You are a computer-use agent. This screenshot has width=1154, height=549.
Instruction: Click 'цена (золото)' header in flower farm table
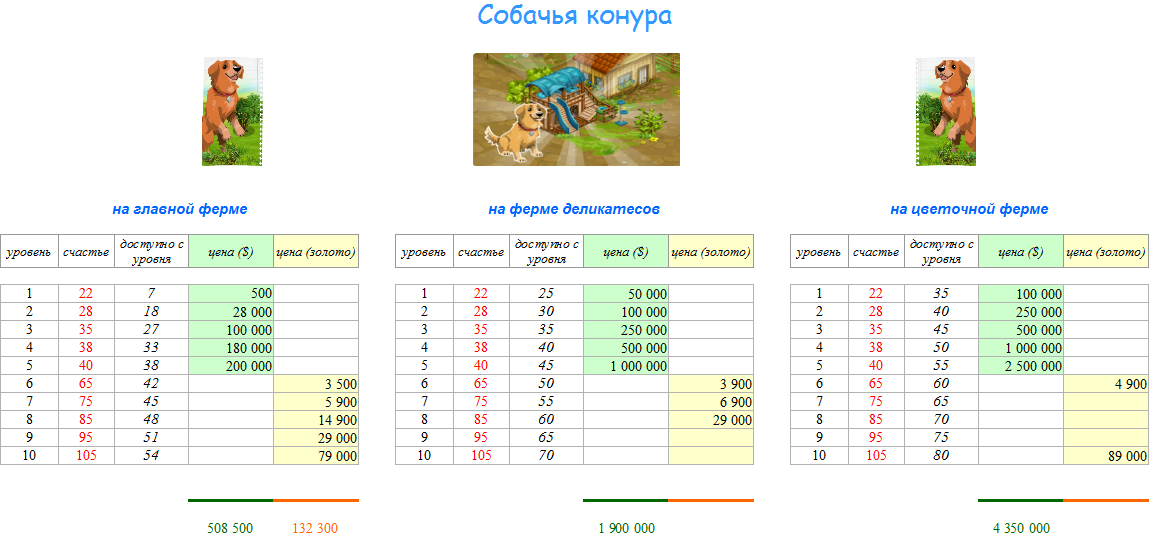(1106, 252)
